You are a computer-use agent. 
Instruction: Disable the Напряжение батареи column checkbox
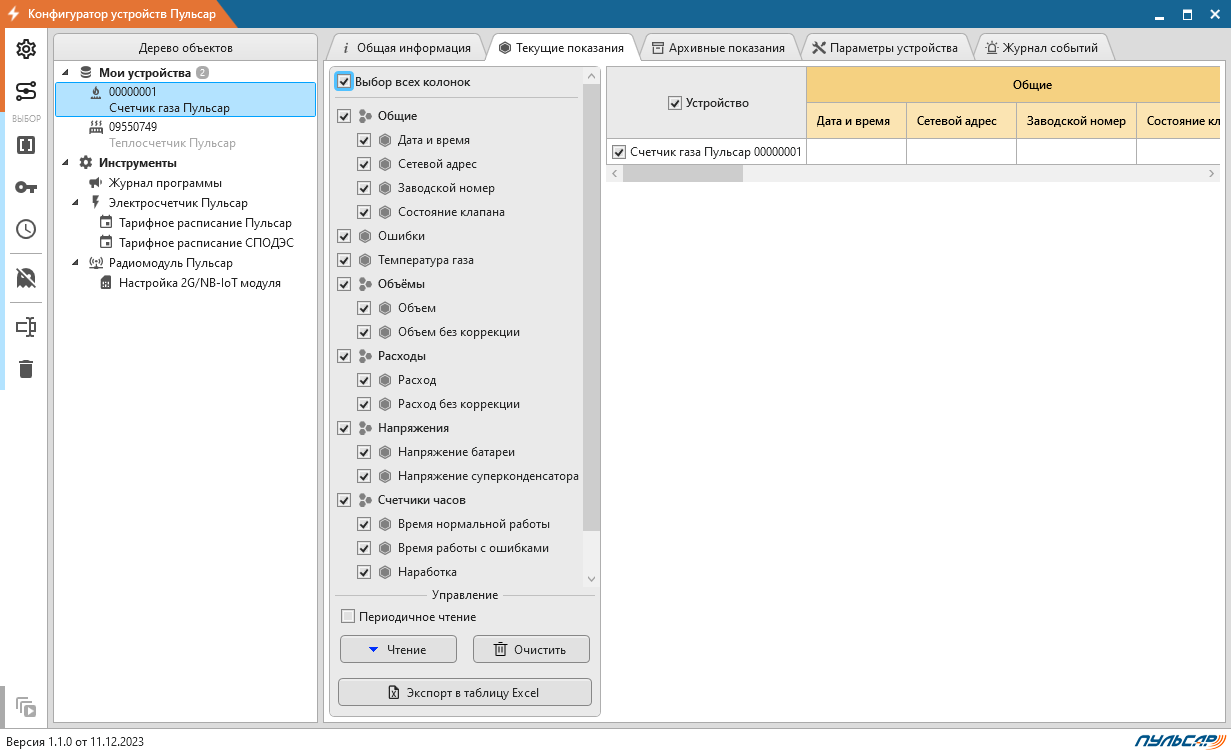[365, 452]
